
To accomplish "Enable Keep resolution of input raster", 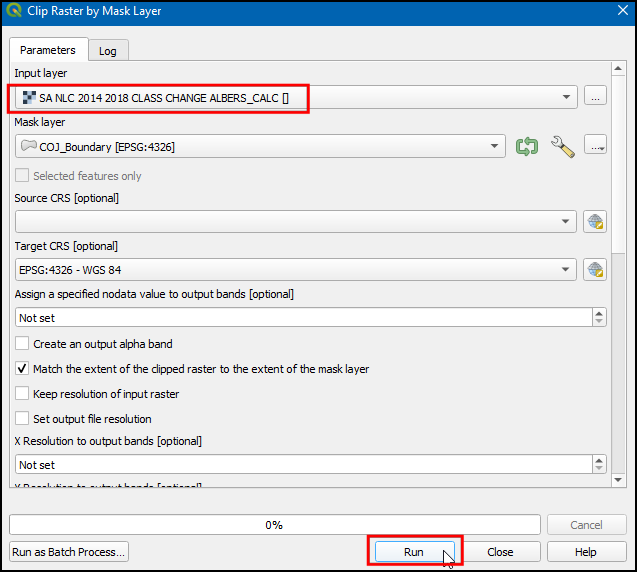I will tap(23, 394).
